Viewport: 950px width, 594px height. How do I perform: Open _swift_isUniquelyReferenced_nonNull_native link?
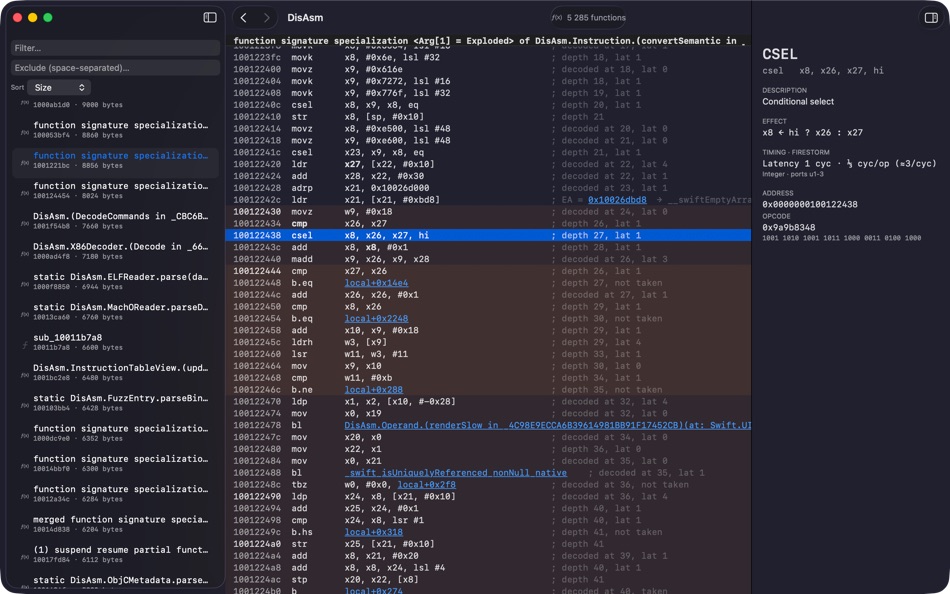pos(456,473)
